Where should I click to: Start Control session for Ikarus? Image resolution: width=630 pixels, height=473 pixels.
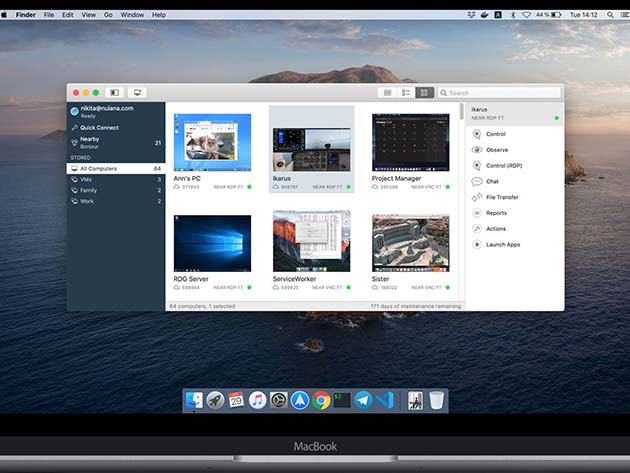click(495, 134)
